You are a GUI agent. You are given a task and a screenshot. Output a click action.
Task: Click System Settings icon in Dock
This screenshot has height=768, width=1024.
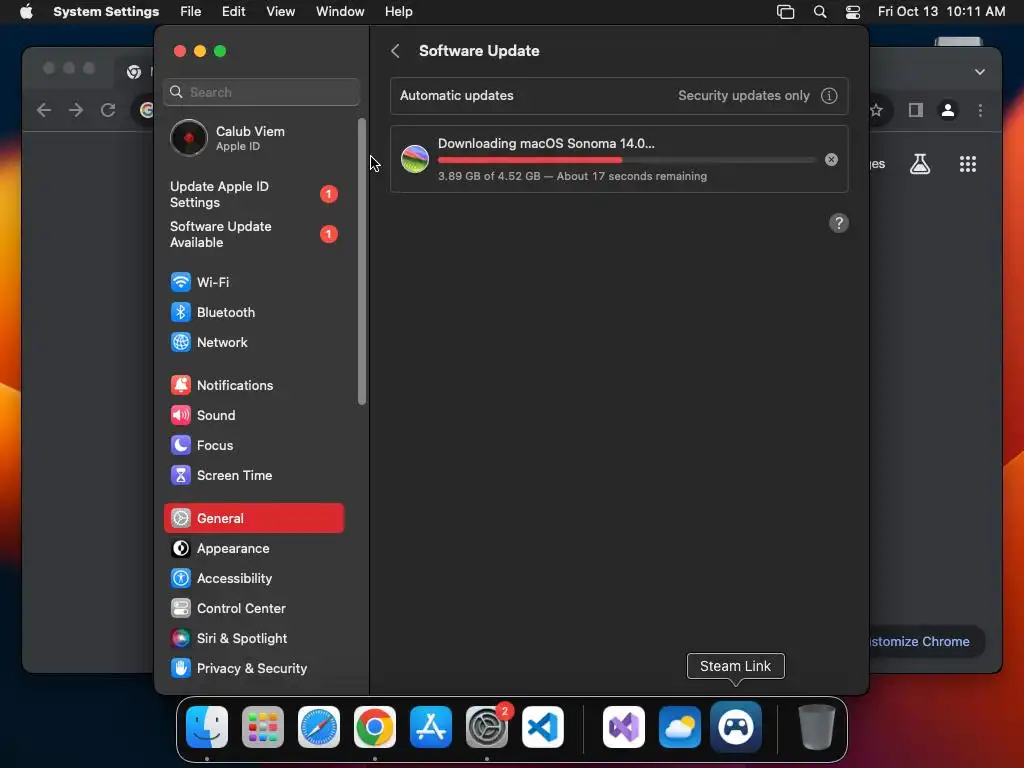pos(487,727)
